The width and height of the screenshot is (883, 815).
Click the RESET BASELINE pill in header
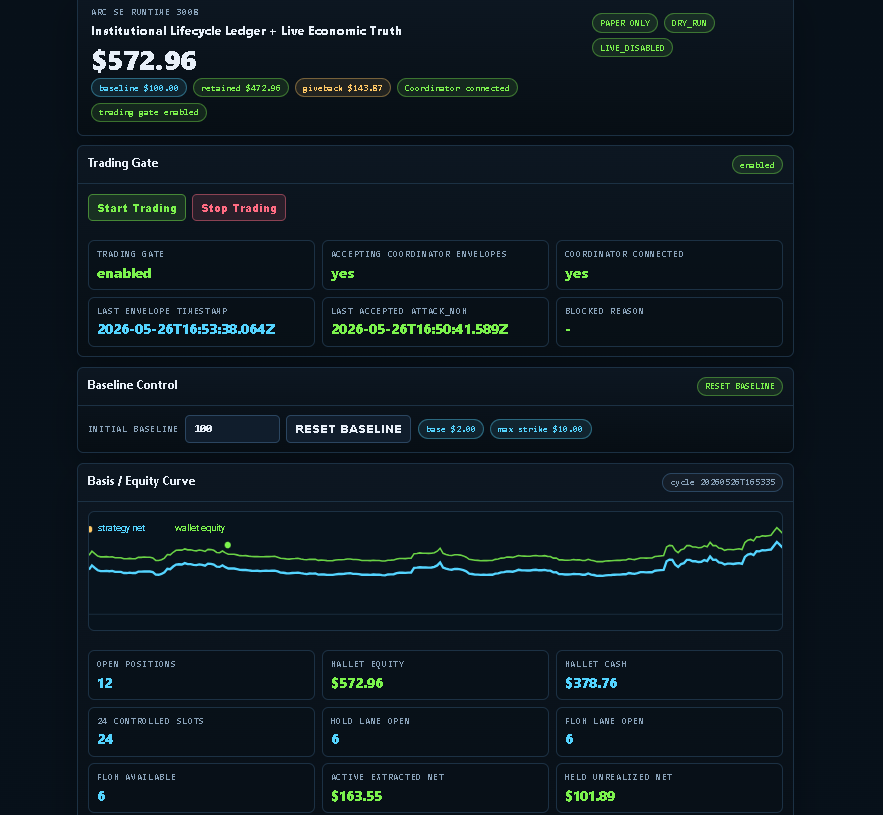pos(739,386)
